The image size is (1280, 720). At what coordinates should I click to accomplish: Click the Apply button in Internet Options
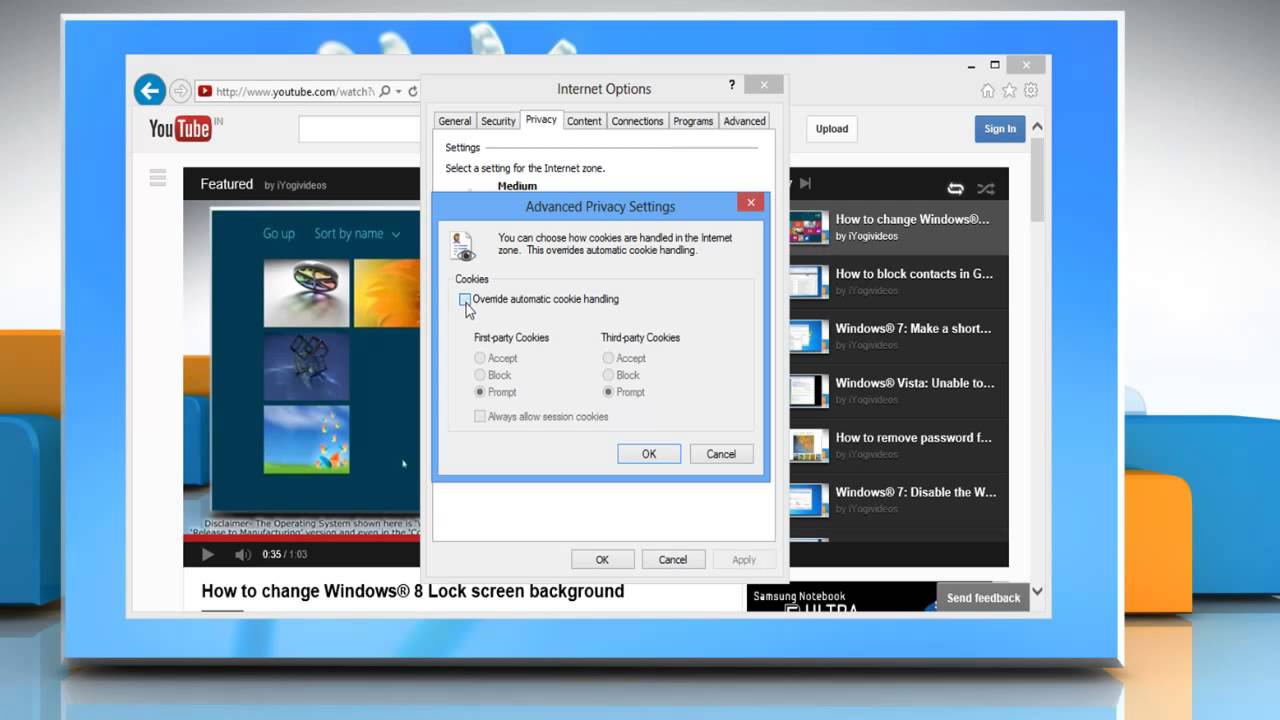pyautogui.click(x=744, y=560)
